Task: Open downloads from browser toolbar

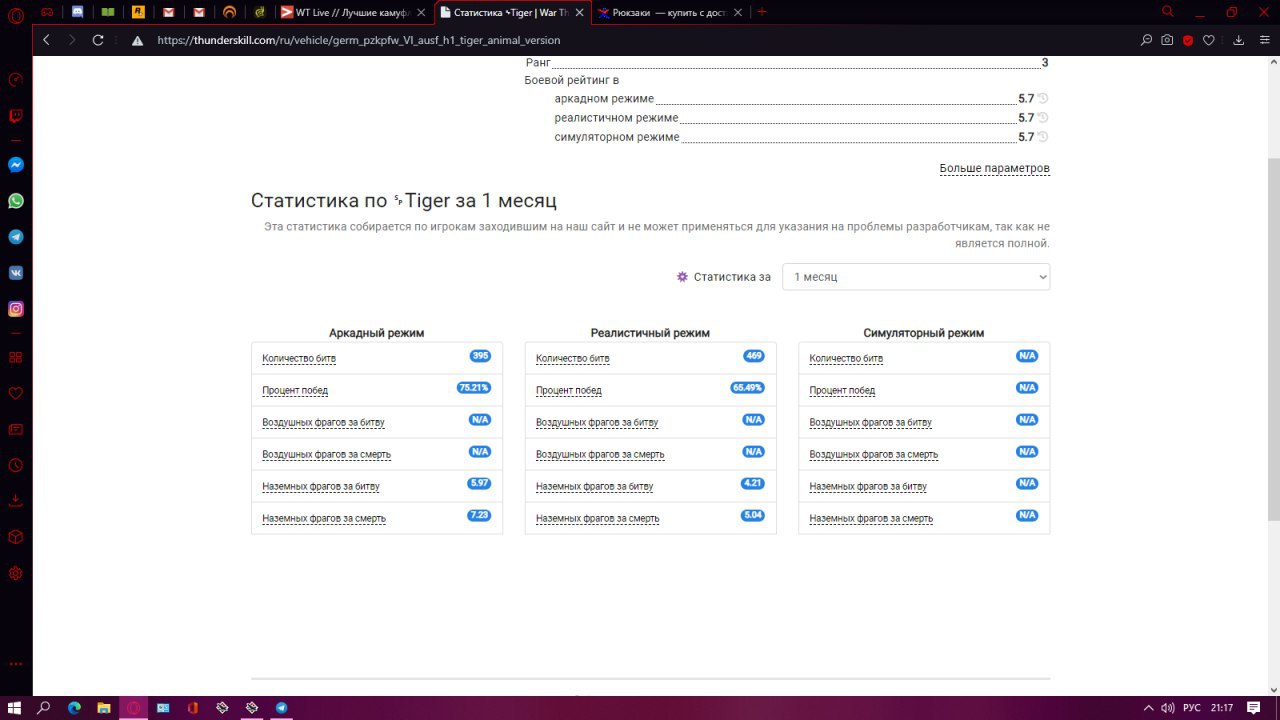Action: point(1239,40)
